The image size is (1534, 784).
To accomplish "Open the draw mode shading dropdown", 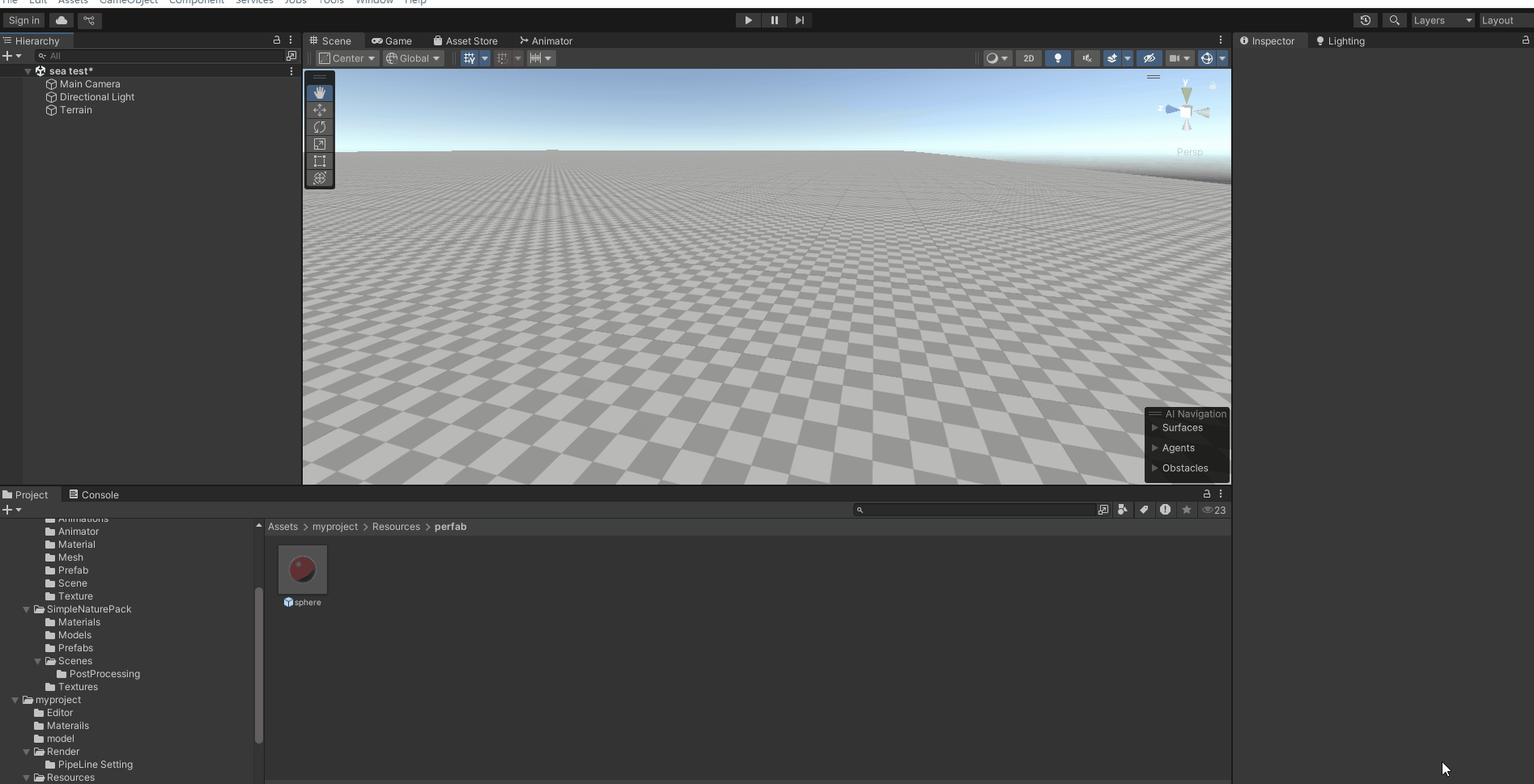I will [997, 58].
